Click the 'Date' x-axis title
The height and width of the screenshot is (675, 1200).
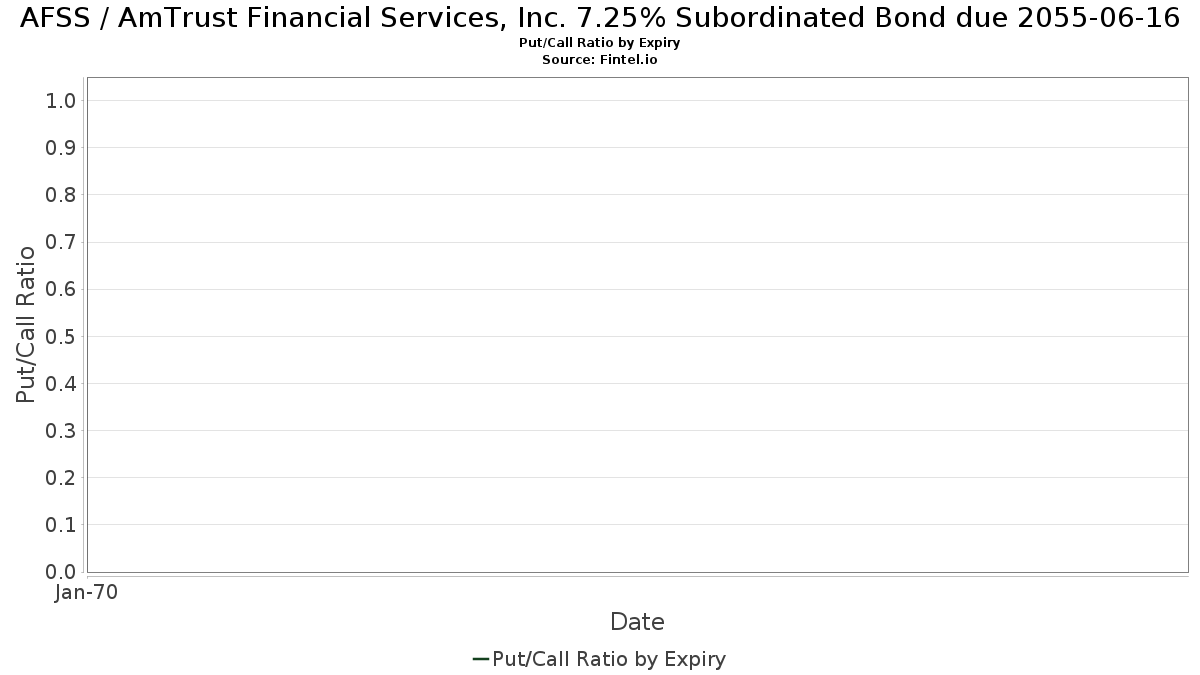click(x=637, y=622)
